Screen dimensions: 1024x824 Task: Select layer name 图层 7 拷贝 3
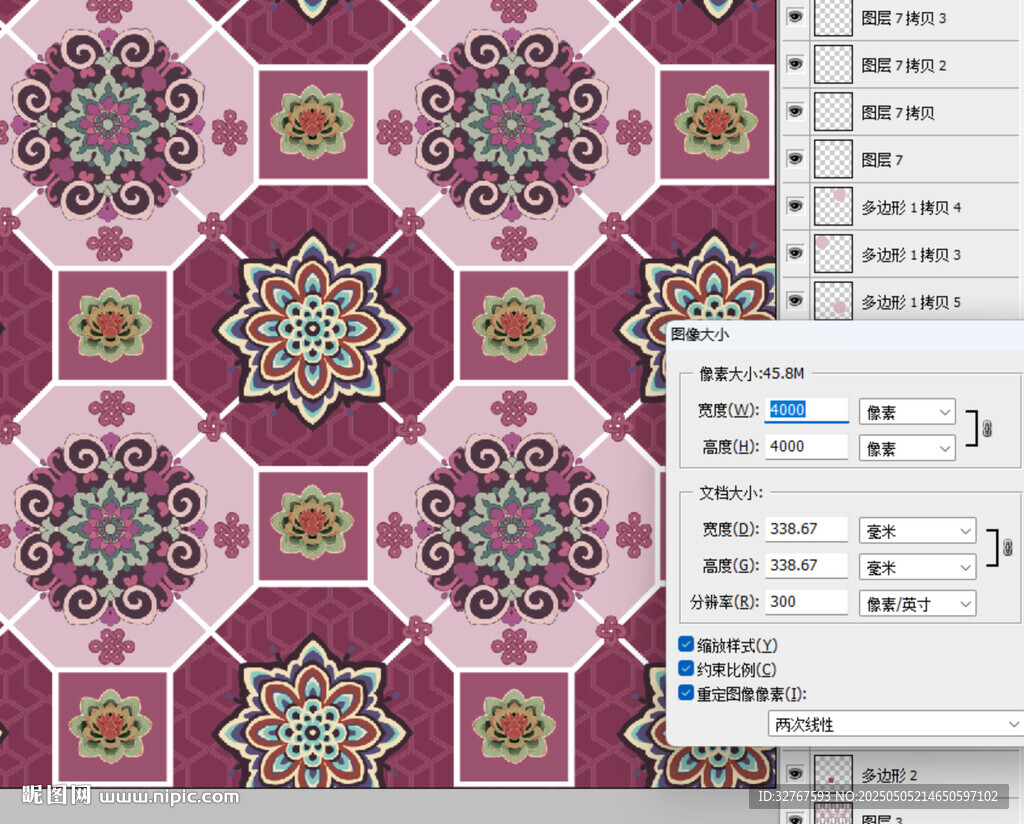pyautogui.click(x=904, y=18)
